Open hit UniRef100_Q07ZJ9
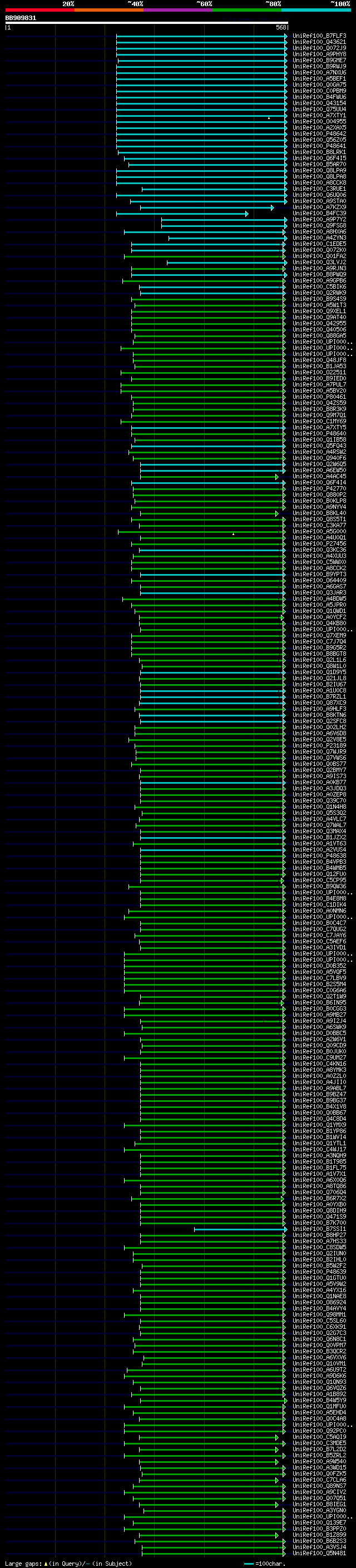The height and width of the screenshot is (1568, 356). [x=319, y=48]
